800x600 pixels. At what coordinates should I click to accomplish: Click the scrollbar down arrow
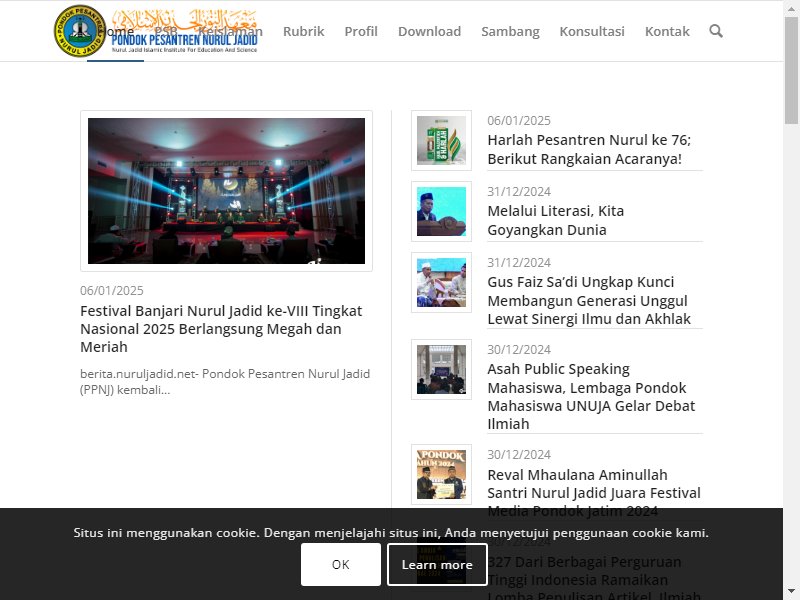pyautogui.click(x=791, y=592)
